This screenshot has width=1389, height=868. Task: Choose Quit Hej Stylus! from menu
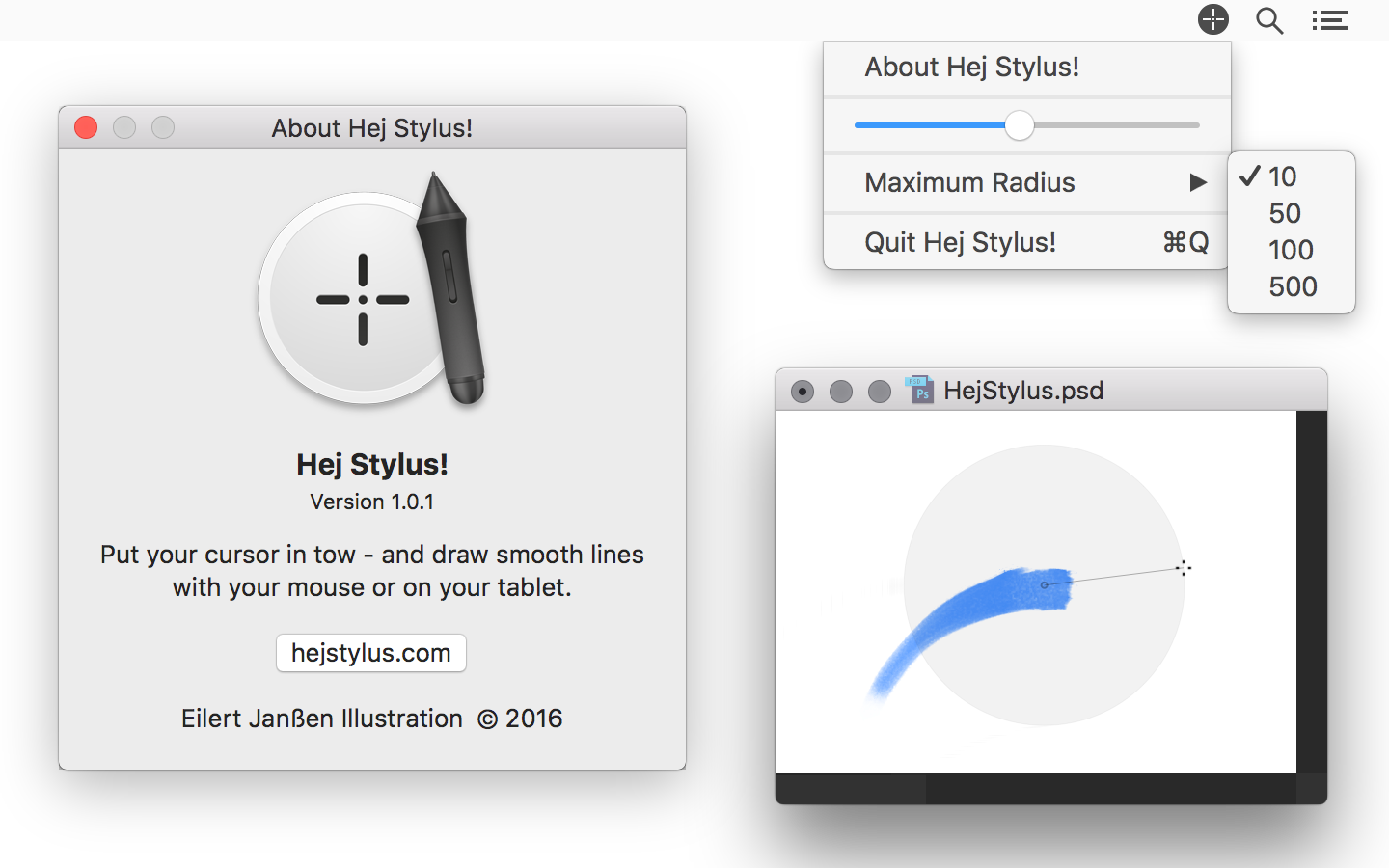pyautogui.click(x=1027, y=242)
